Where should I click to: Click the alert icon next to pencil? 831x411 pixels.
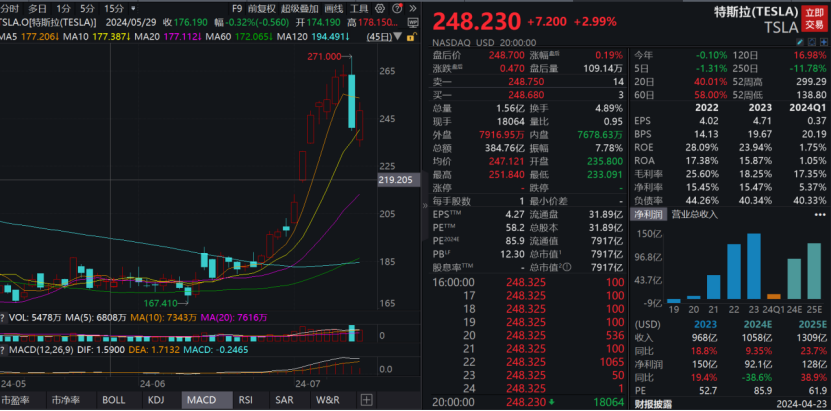pyautogui.click(x=812, y=42)
